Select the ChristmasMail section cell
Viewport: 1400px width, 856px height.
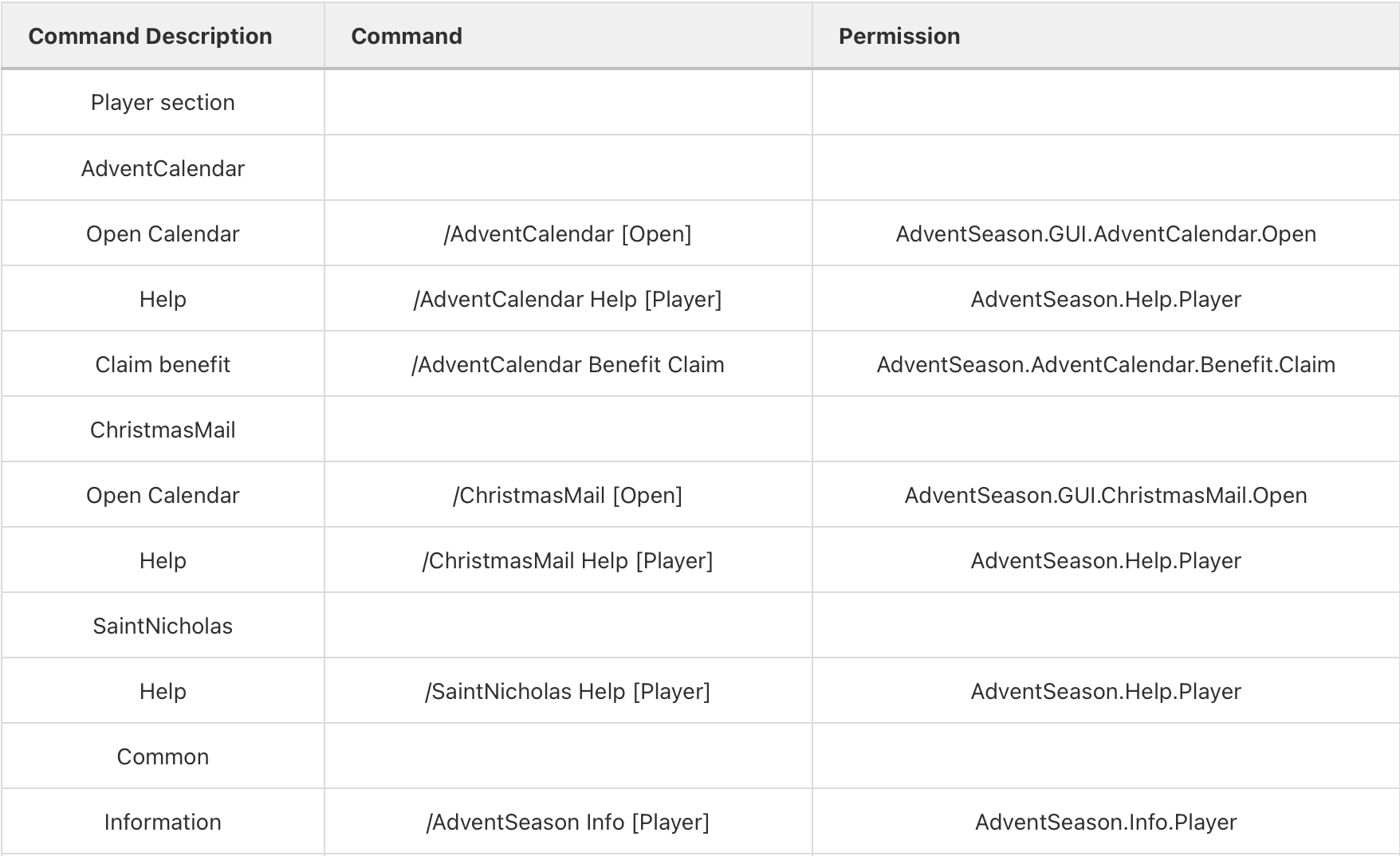(163, 430)
